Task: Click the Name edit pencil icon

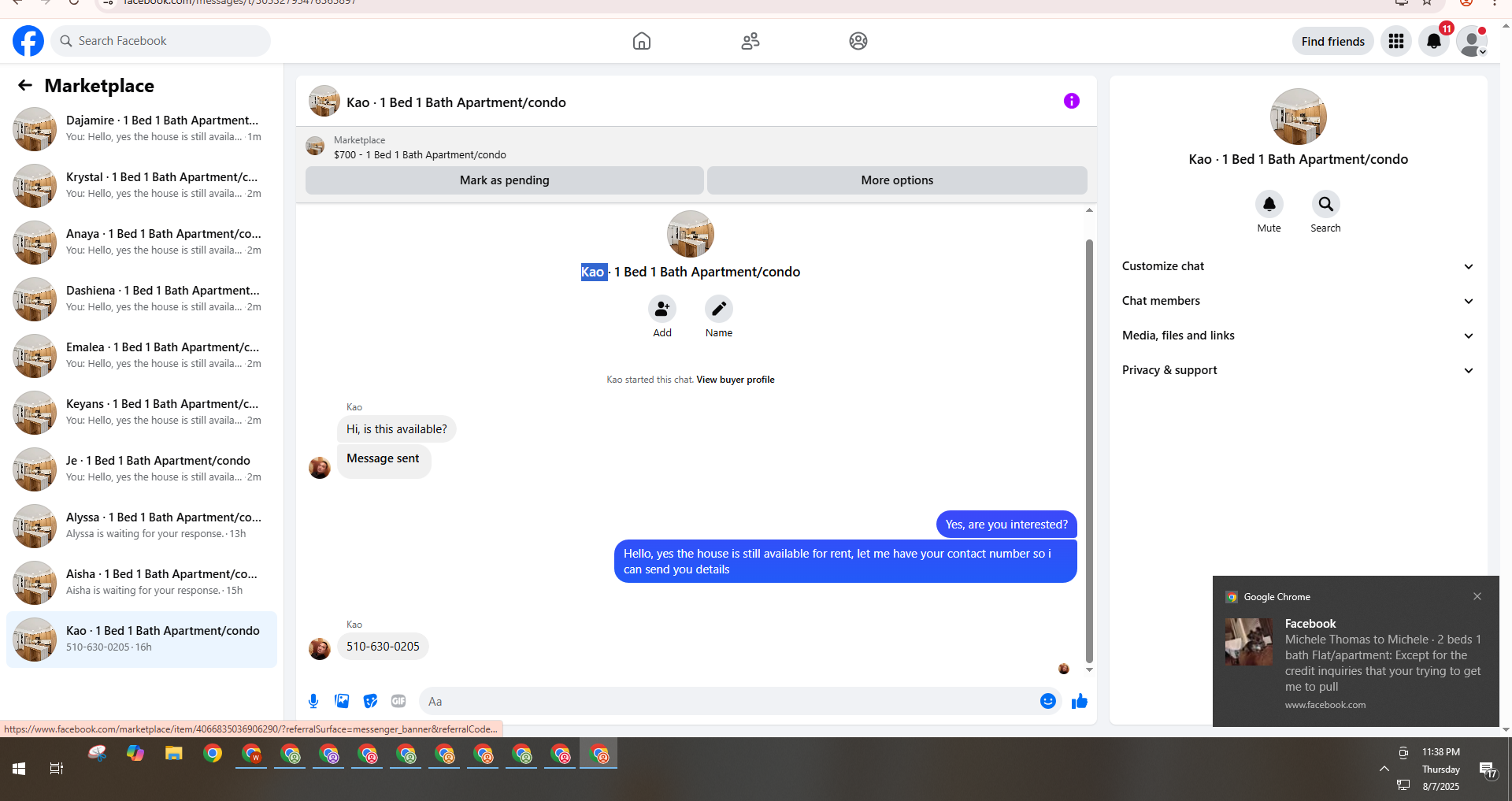Action: click(x=719, y=309)
